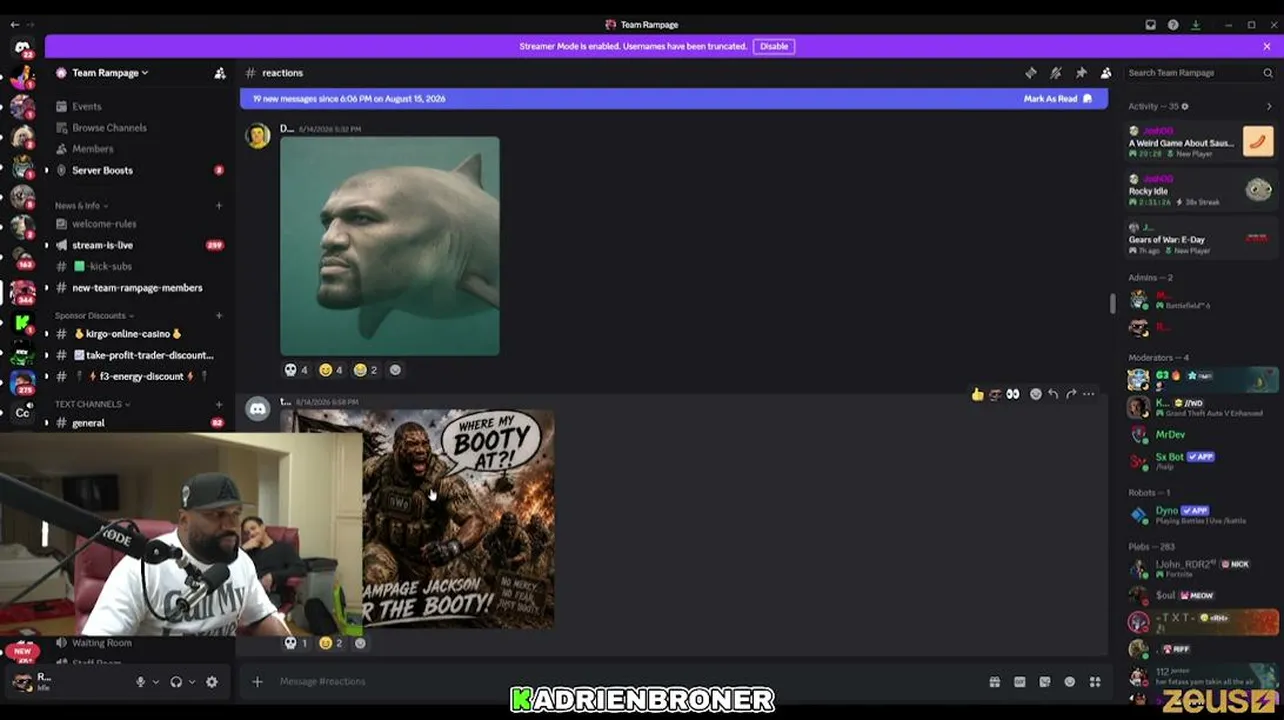Click the invite people icon beside Team Rampage
This screenshot has height=720, width=1284.
(x=220, y=73)
